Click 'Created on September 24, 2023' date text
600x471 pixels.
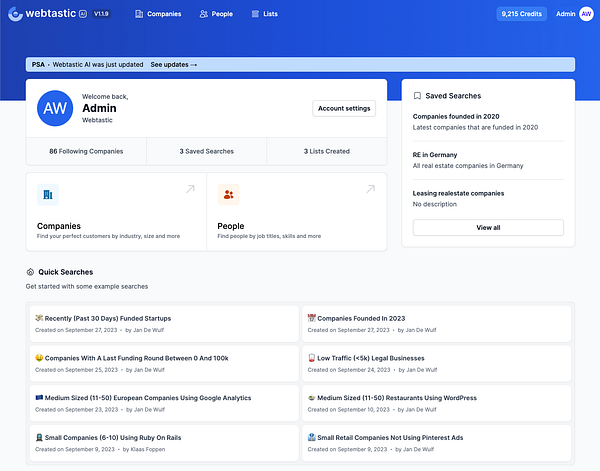tap(349, 370)
